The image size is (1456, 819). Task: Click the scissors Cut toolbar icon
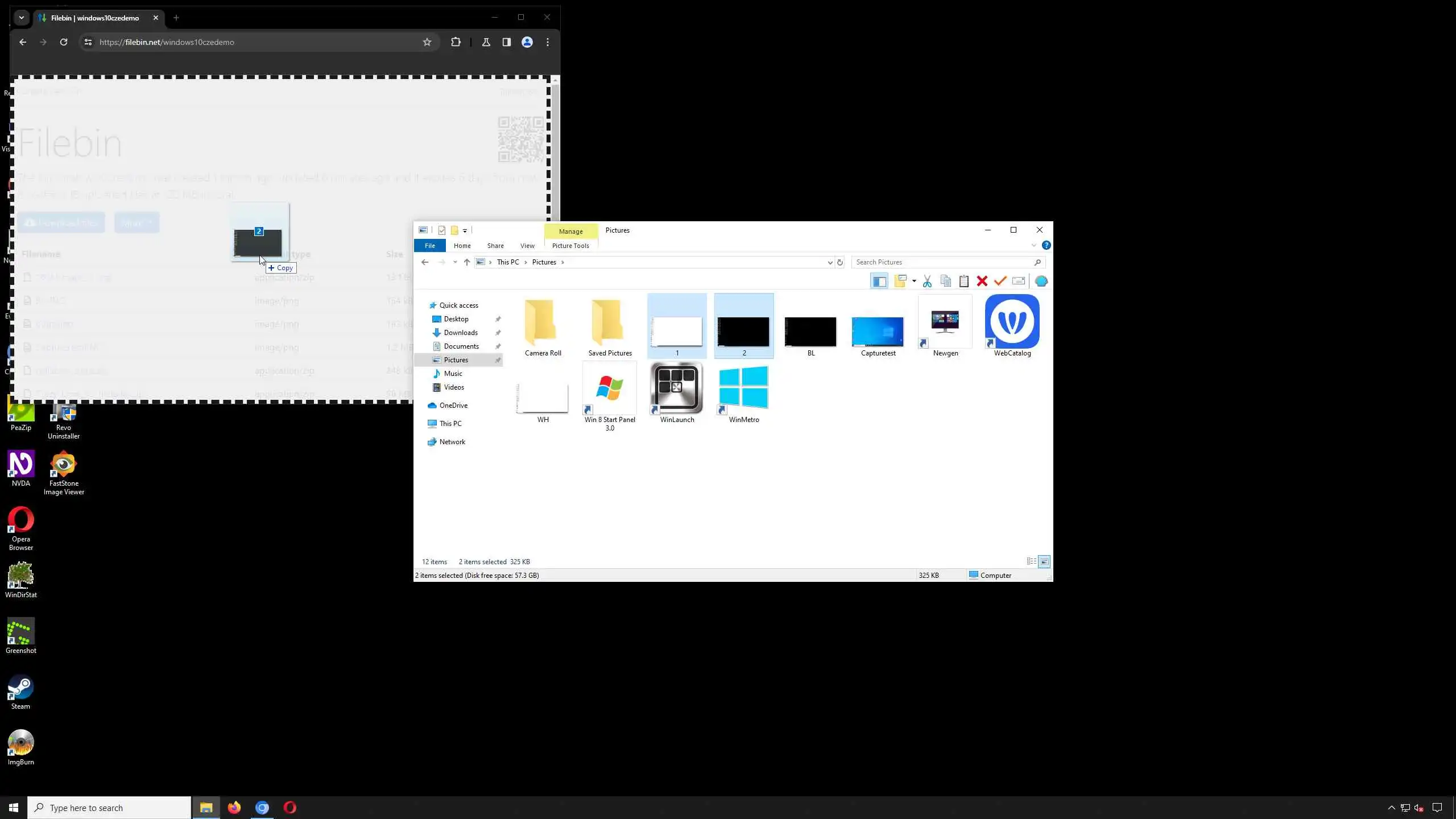(x=927, y=281)
